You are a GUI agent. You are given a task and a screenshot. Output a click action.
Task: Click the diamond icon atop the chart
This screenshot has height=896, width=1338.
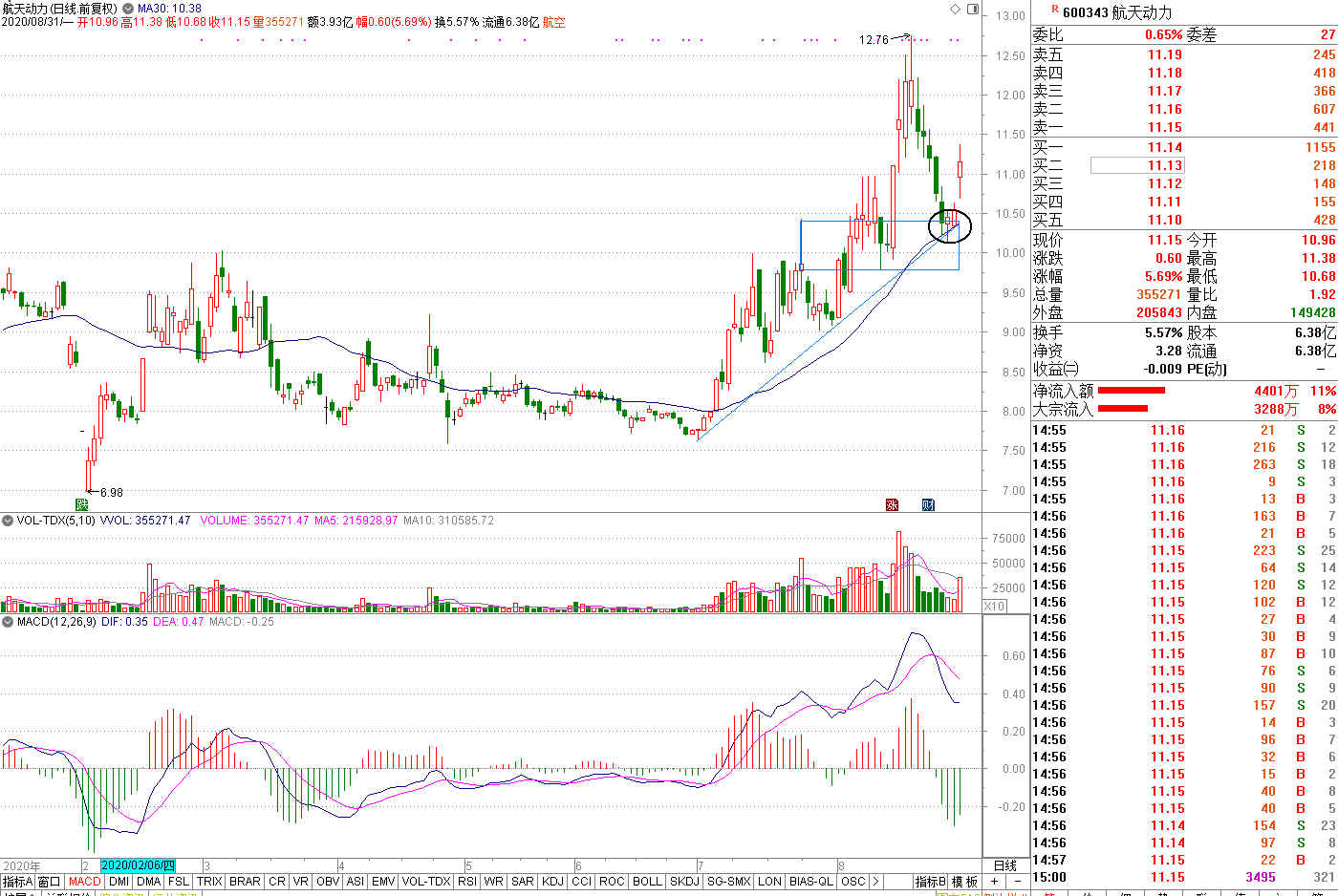(x=955, y=9)
